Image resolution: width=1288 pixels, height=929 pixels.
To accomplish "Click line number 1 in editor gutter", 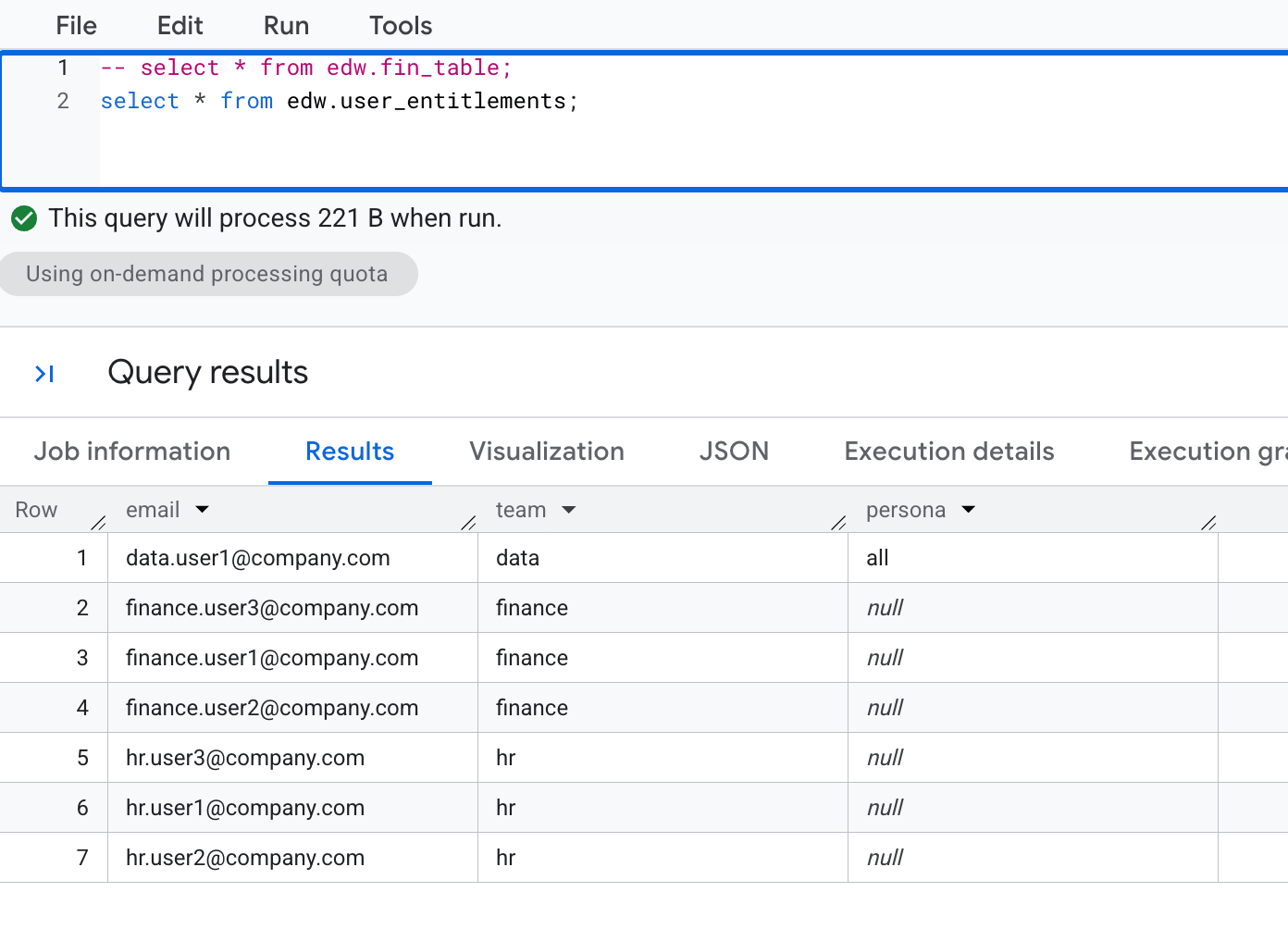I will point(63,68).
